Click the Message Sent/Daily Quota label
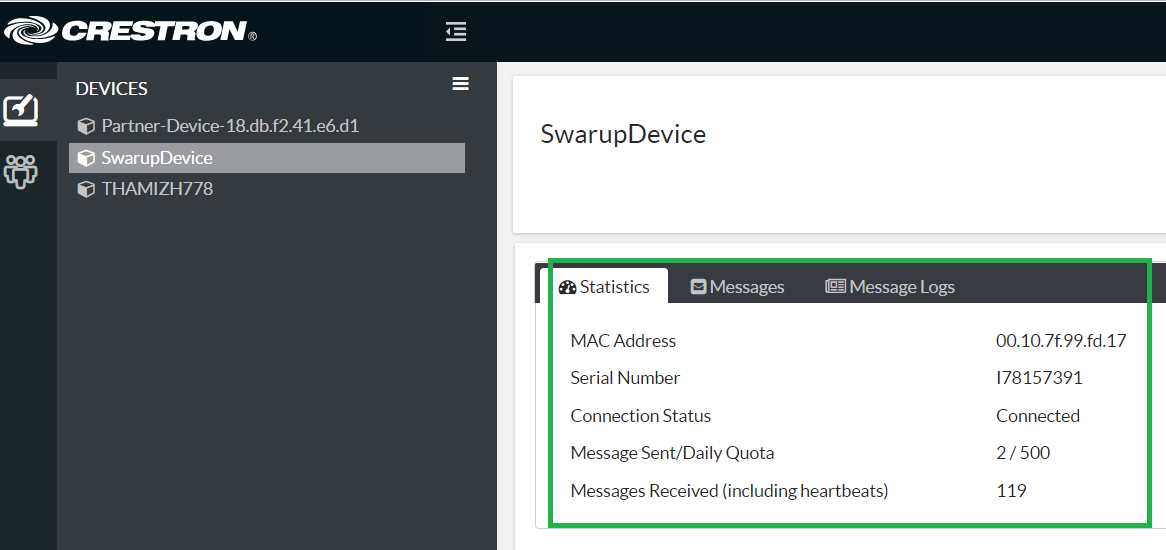1166x550 pixels. pos(672,453)
